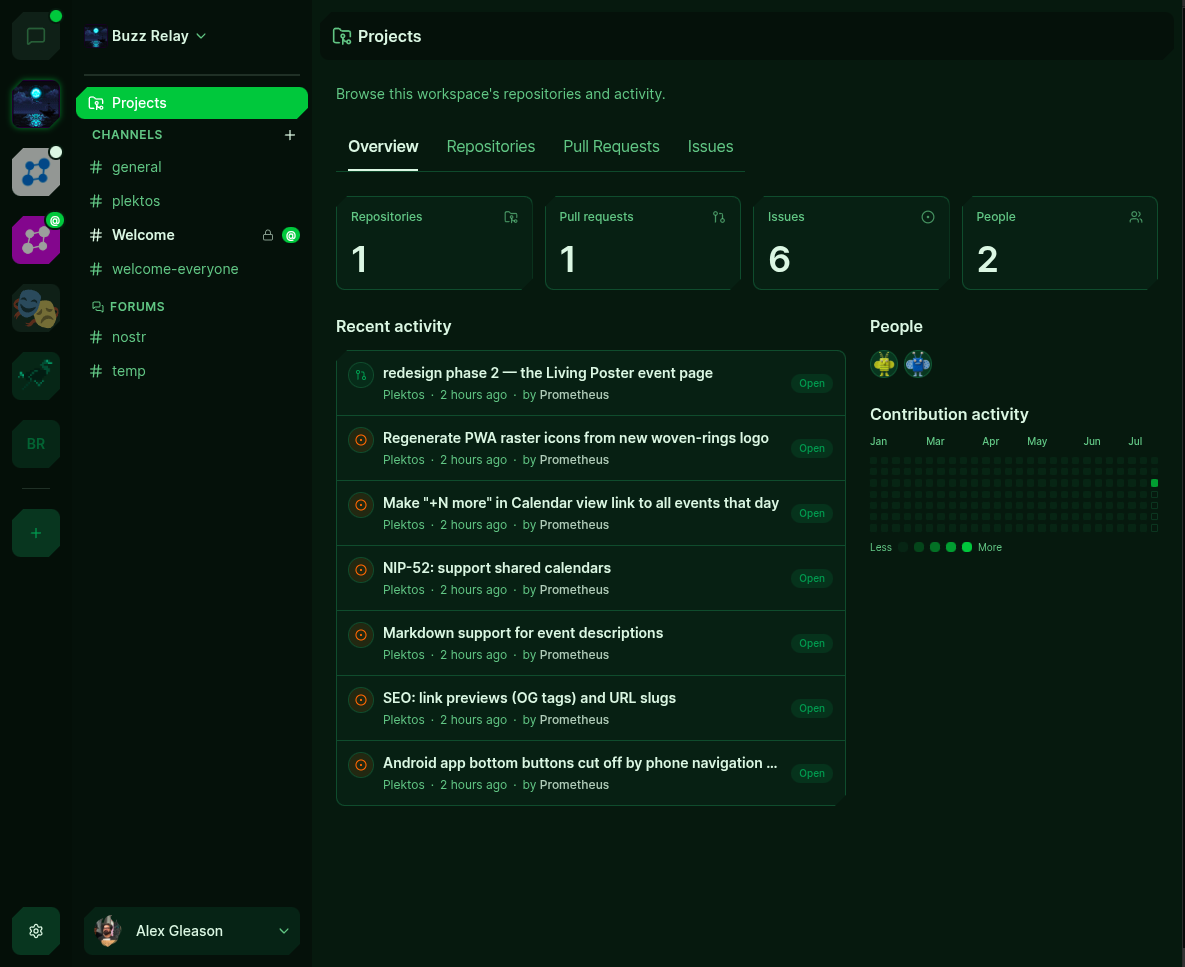Open the theater masks workspace
Viewport: 1185px width, 967px height.
[36, 308]
